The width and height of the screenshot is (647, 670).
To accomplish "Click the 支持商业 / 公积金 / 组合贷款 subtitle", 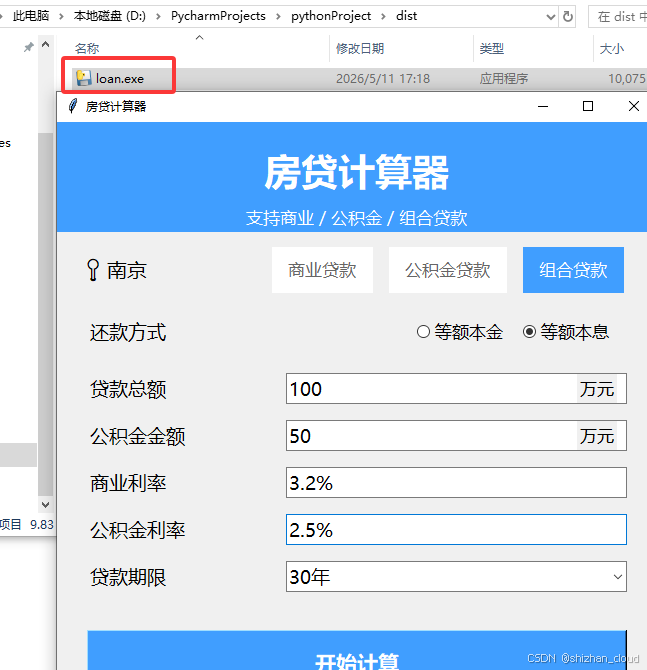I will 356,218.
